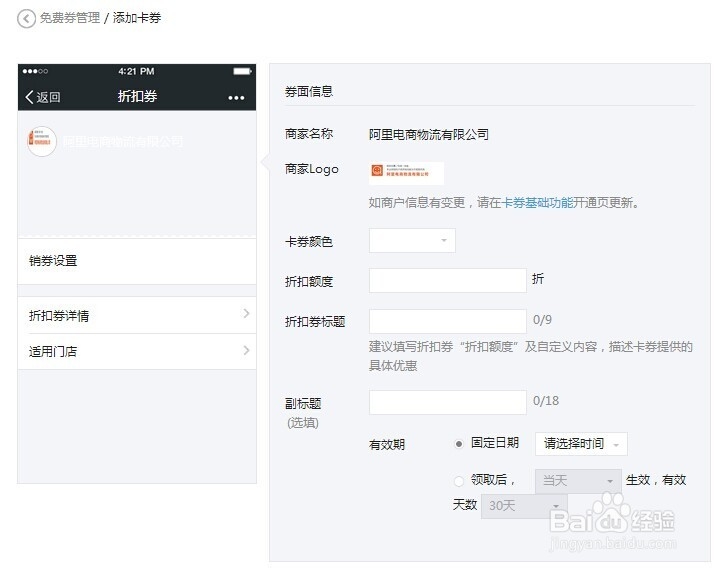Expand 折扣券详情 chevron arrow
This screenshot has height=568, width=716.
247,313
